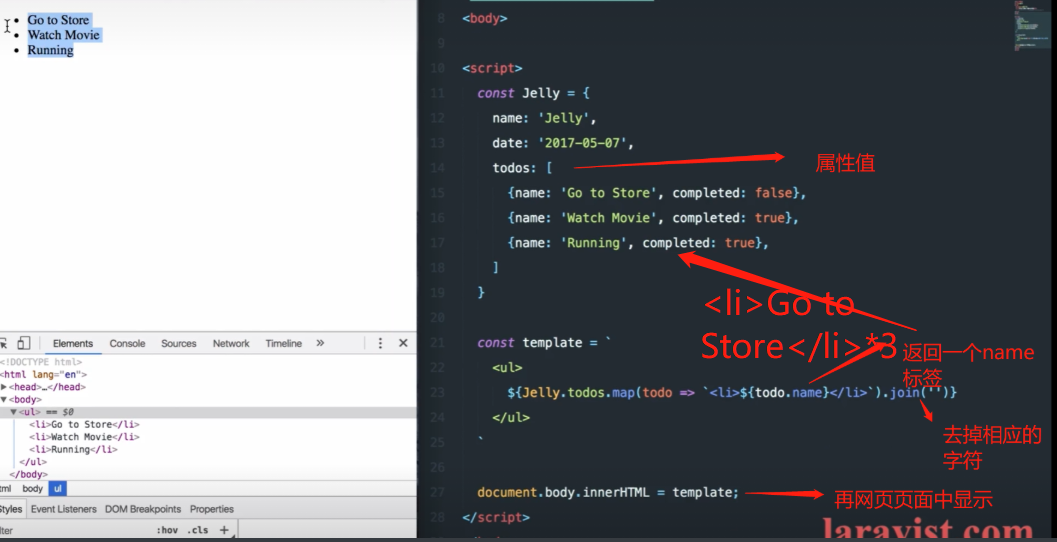The height and width of the screenshot is (542, 1057).
Task: Open the Sources tab
Action: point(179,343)
